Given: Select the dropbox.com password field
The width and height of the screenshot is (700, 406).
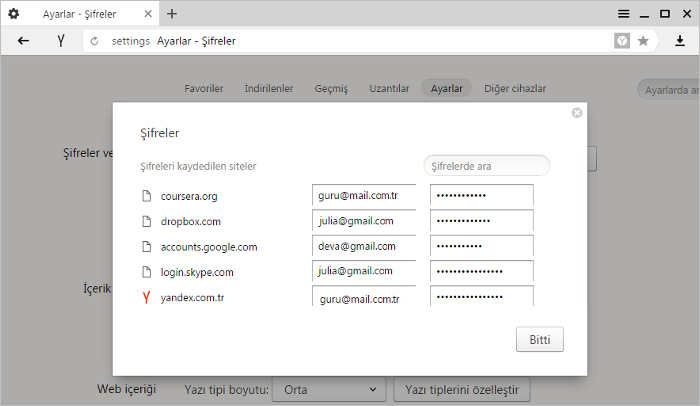Looking at the screenshot, I should [482, 221].
